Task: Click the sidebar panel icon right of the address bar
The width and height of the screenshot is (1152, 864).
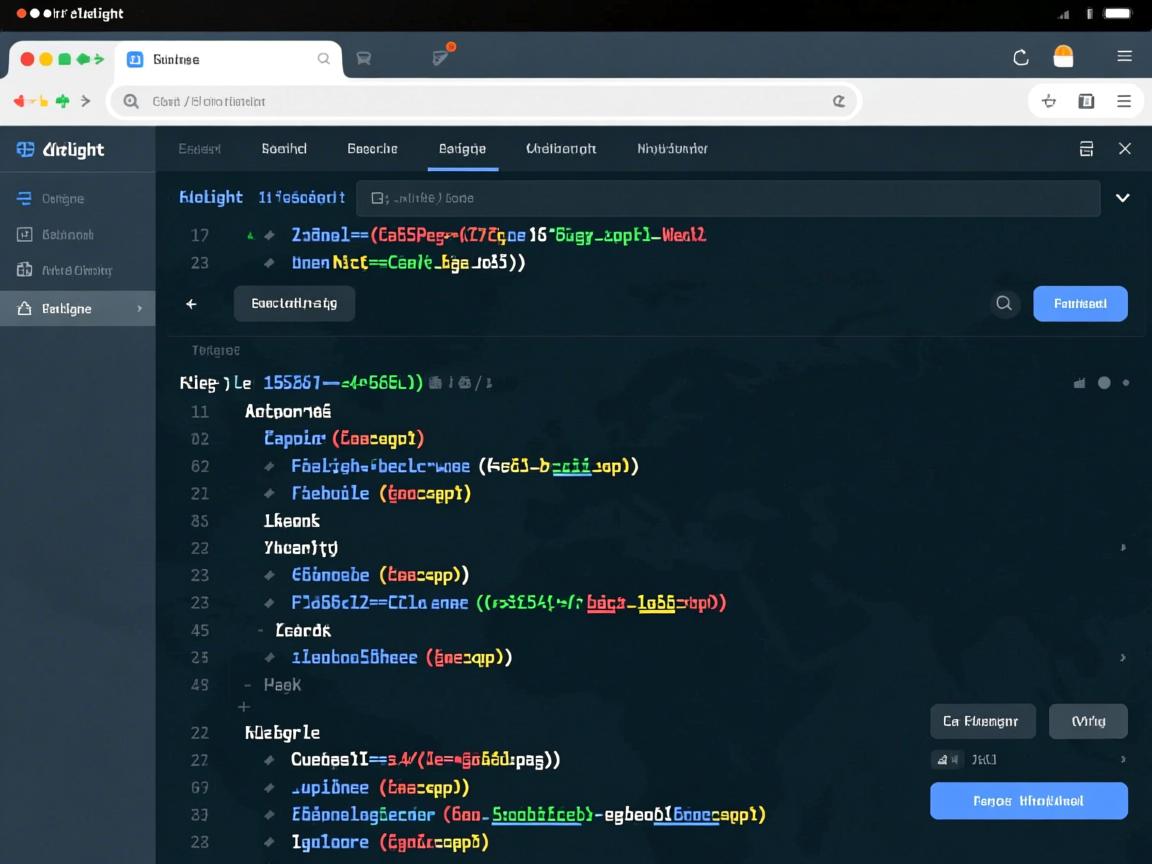Action: [1086, 101]
